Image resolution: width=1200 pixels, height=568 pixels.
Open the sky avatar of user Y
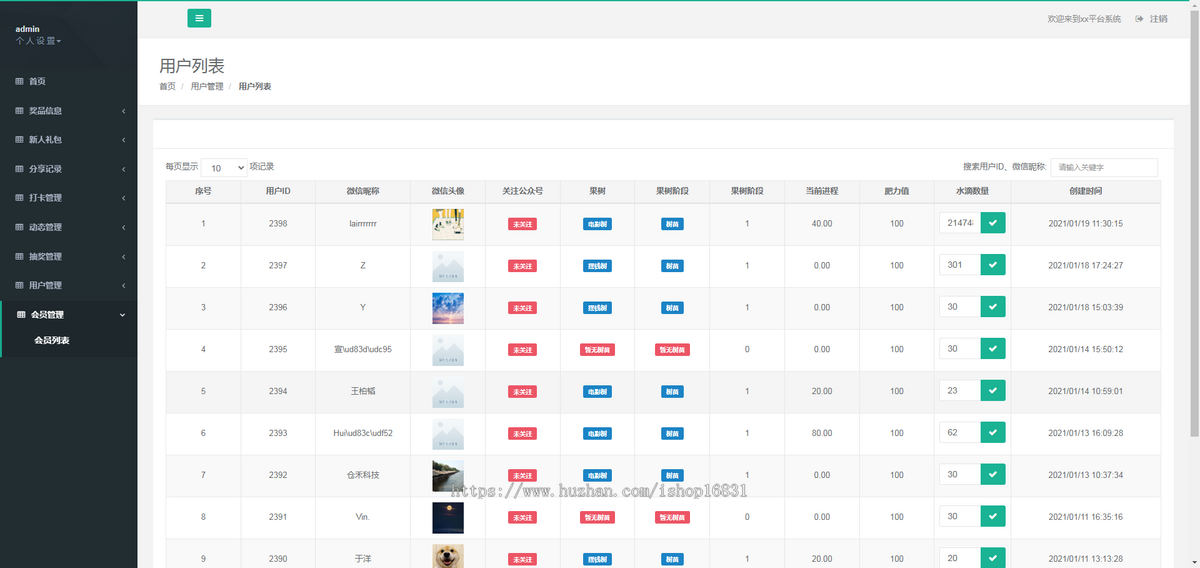[x=448, y=308]
